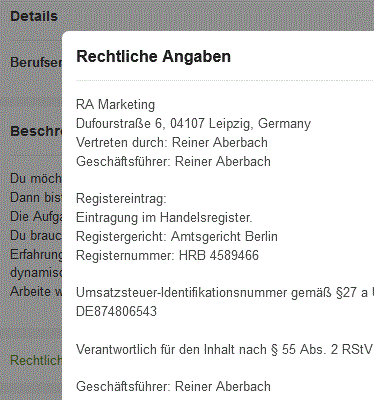Image resolution: width=374 pixels, height=400 pixels.
Task: Select the 'RA Marketing' company name line
Action: click(x=115, y=104)
